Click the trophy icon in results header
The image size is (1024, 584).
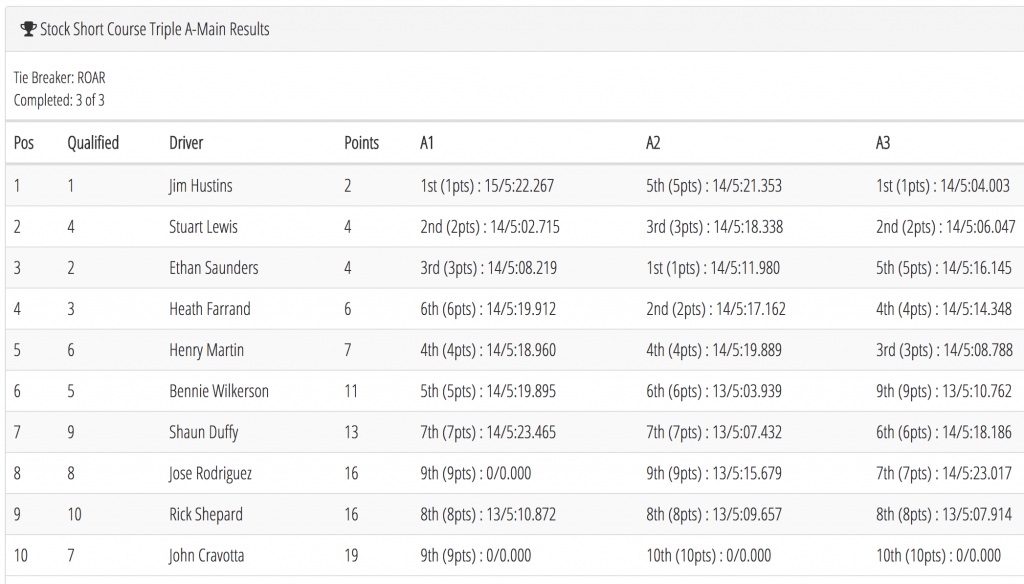point(28,29)
